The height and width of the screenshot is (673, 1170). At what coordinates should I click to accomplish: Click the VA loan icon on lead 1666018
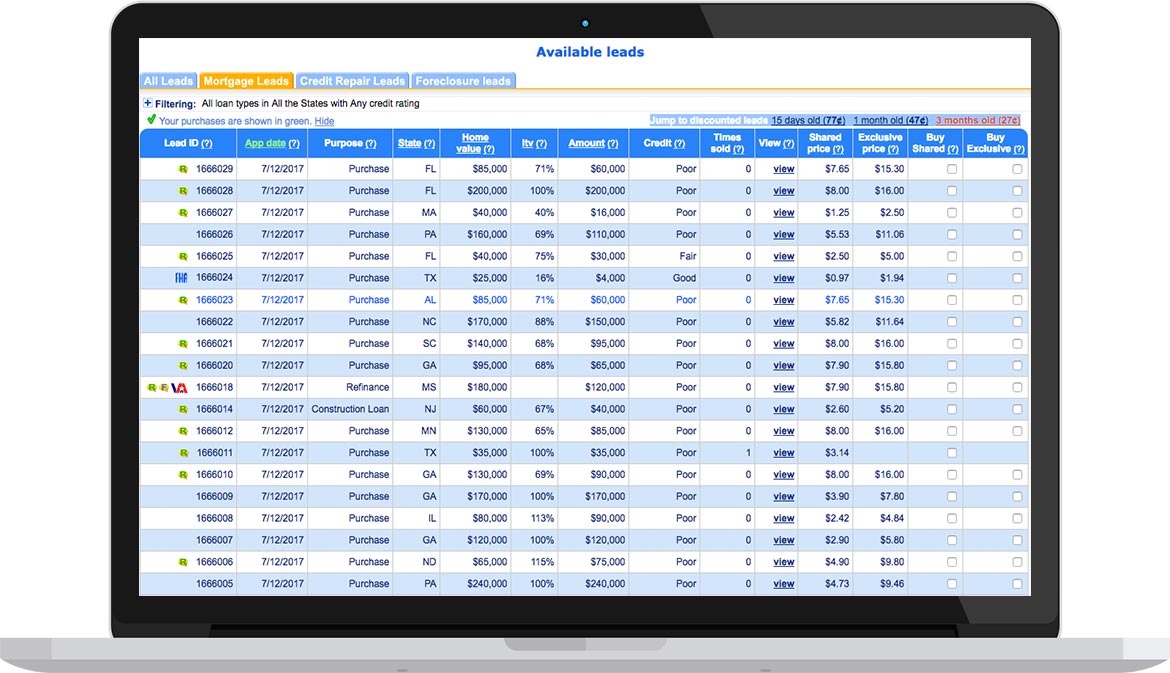click(179, 386)
